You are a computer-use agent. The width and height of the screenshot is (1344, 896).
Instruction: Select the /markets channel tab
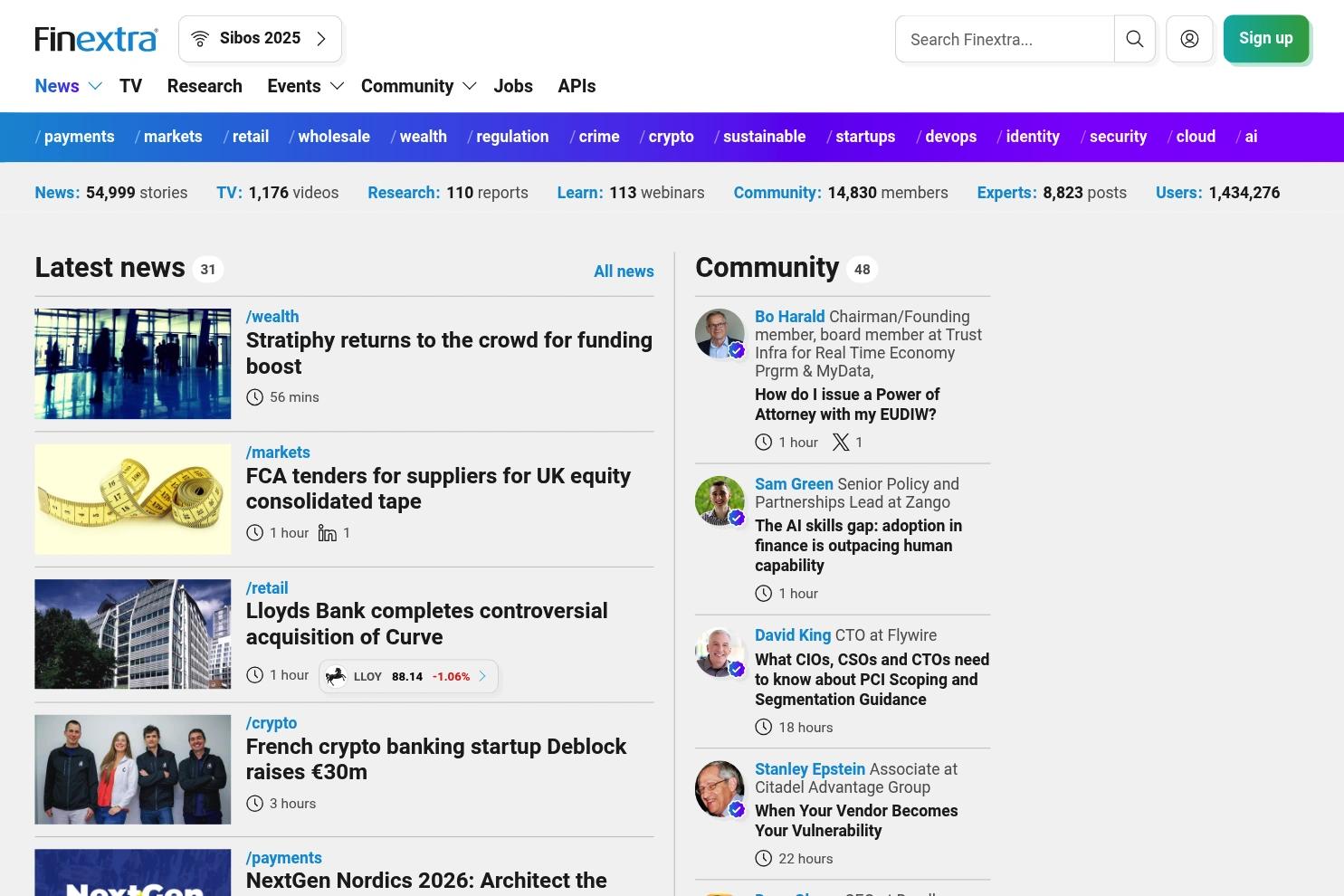coord(168,137)
